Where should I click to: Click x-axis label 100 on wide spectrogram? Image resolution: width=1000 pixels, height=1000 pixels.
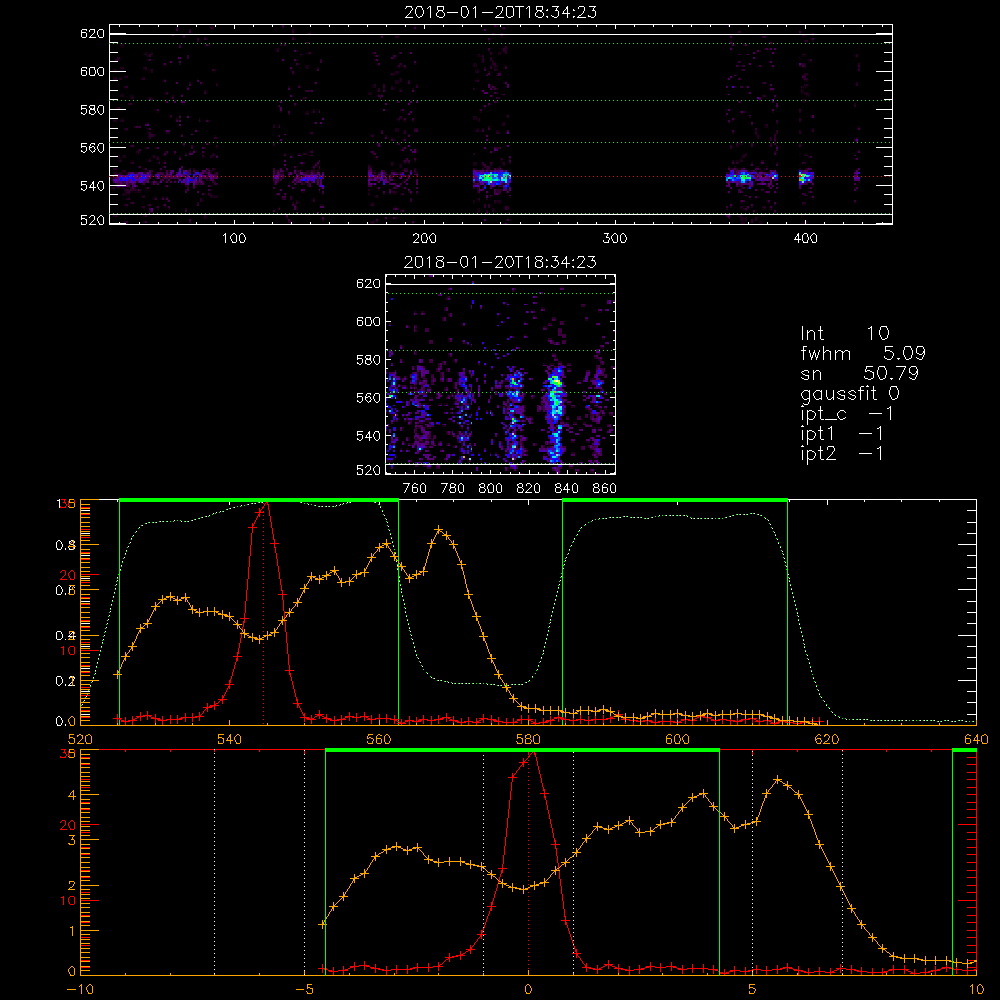tap(234, 239)
